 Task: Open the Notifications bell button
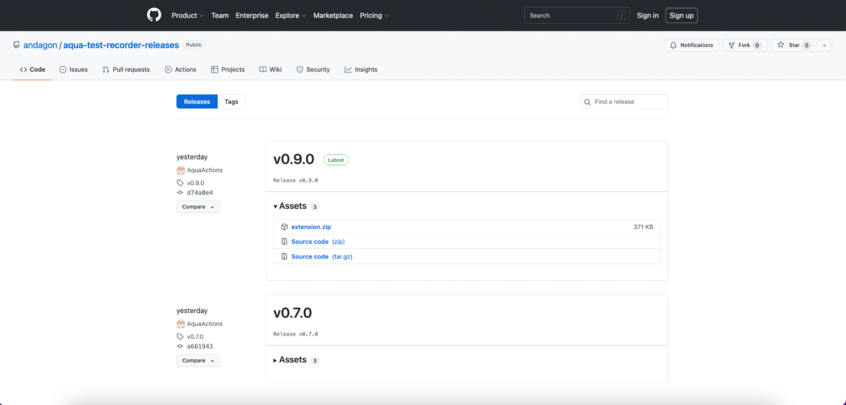click(x=691, y=45)
